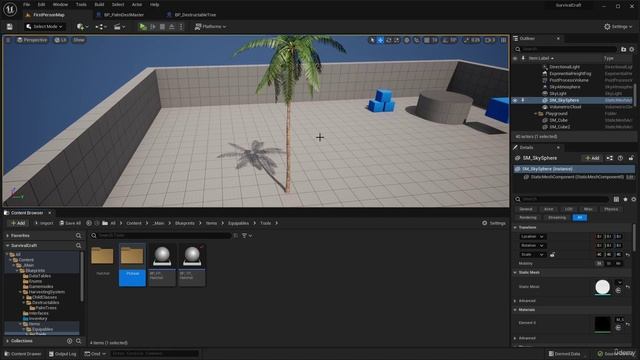This screenshot has height=360, width=640.
Task: Click the Stop simulation button
Action: click(162, 27)
